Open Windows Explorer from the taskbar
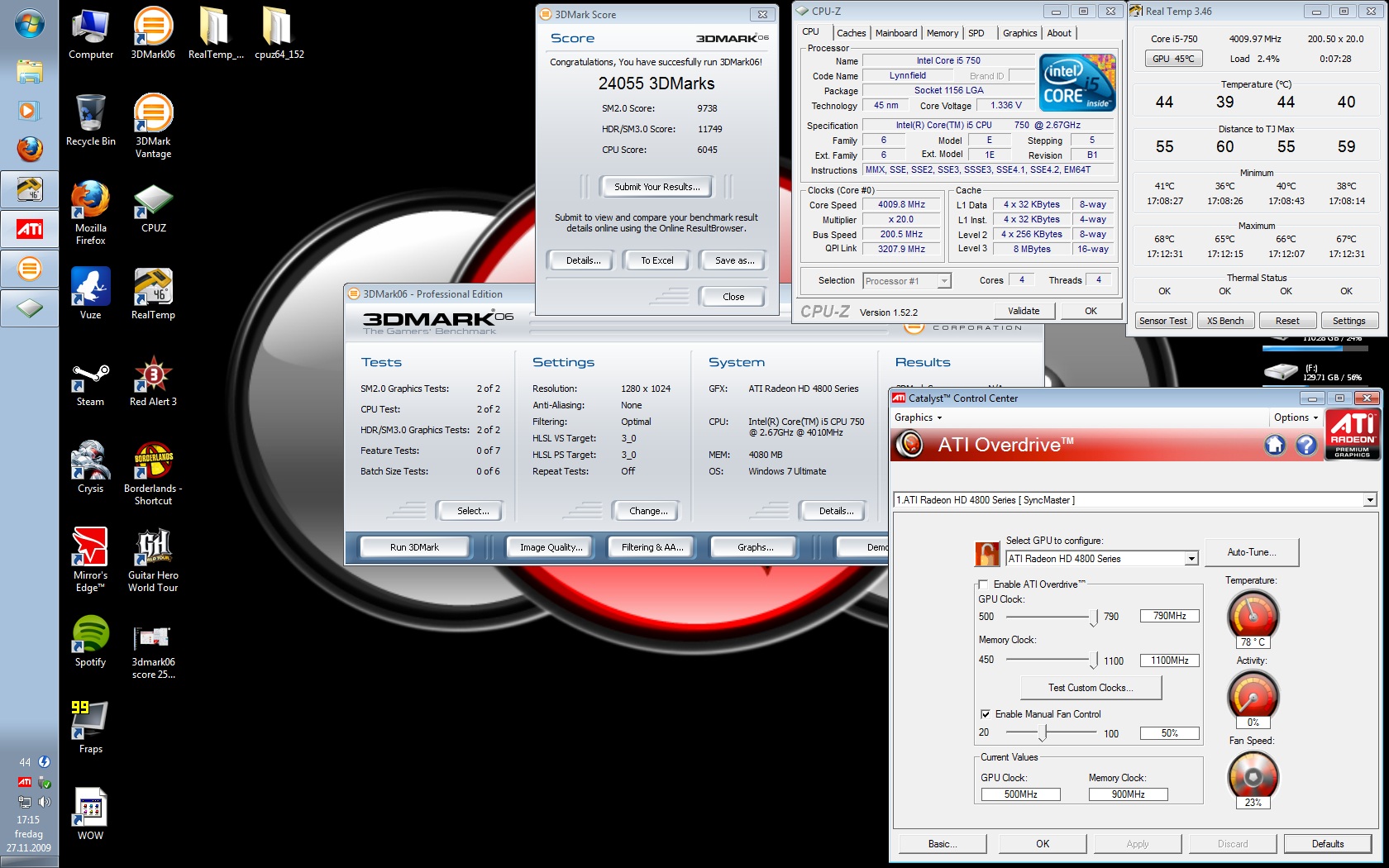This screenshot has width=1389, height=868. click(30, 72)
